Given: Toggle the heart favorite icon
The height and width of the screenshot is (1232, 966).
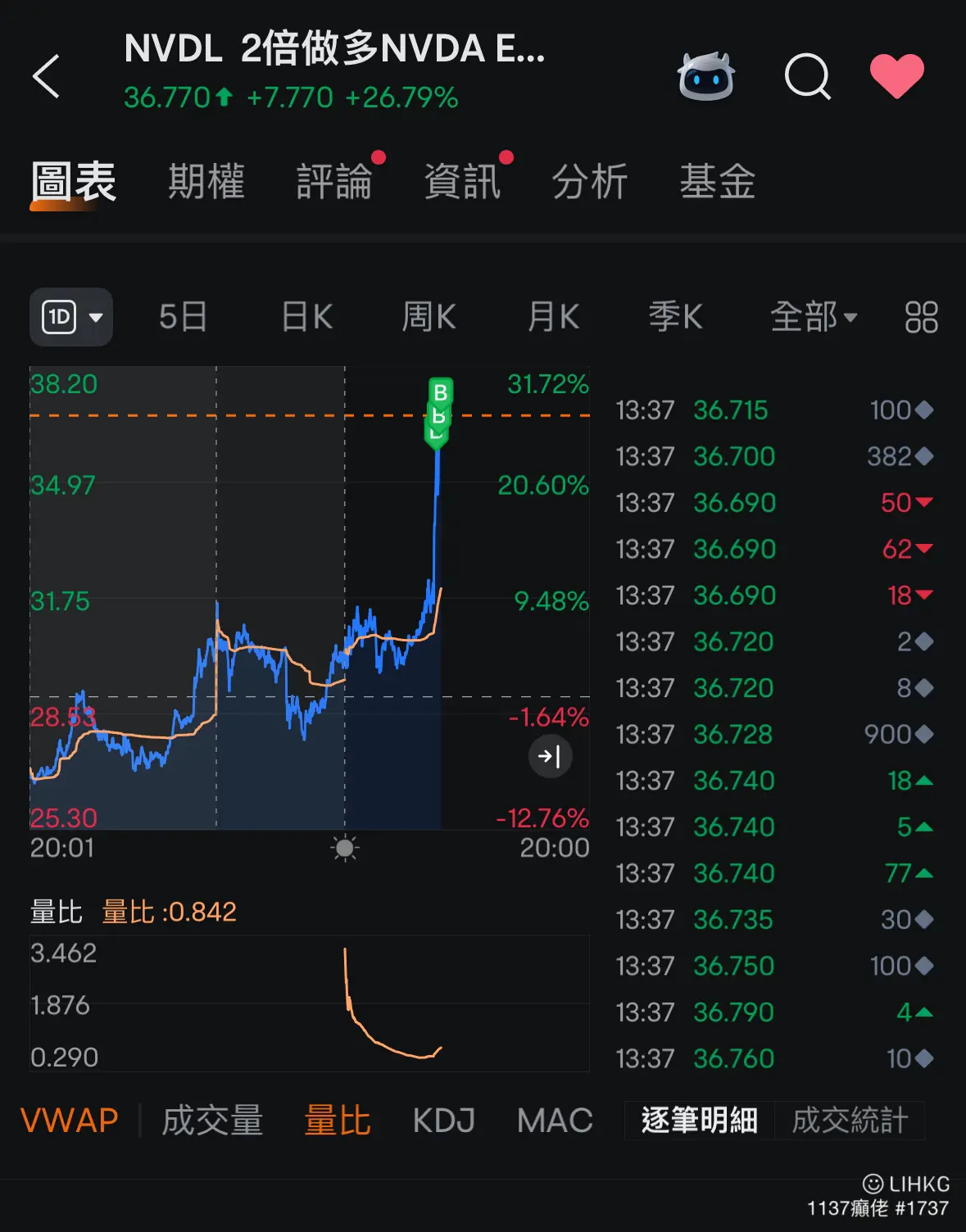Looking at the screenshot, I should pos(897,76).
